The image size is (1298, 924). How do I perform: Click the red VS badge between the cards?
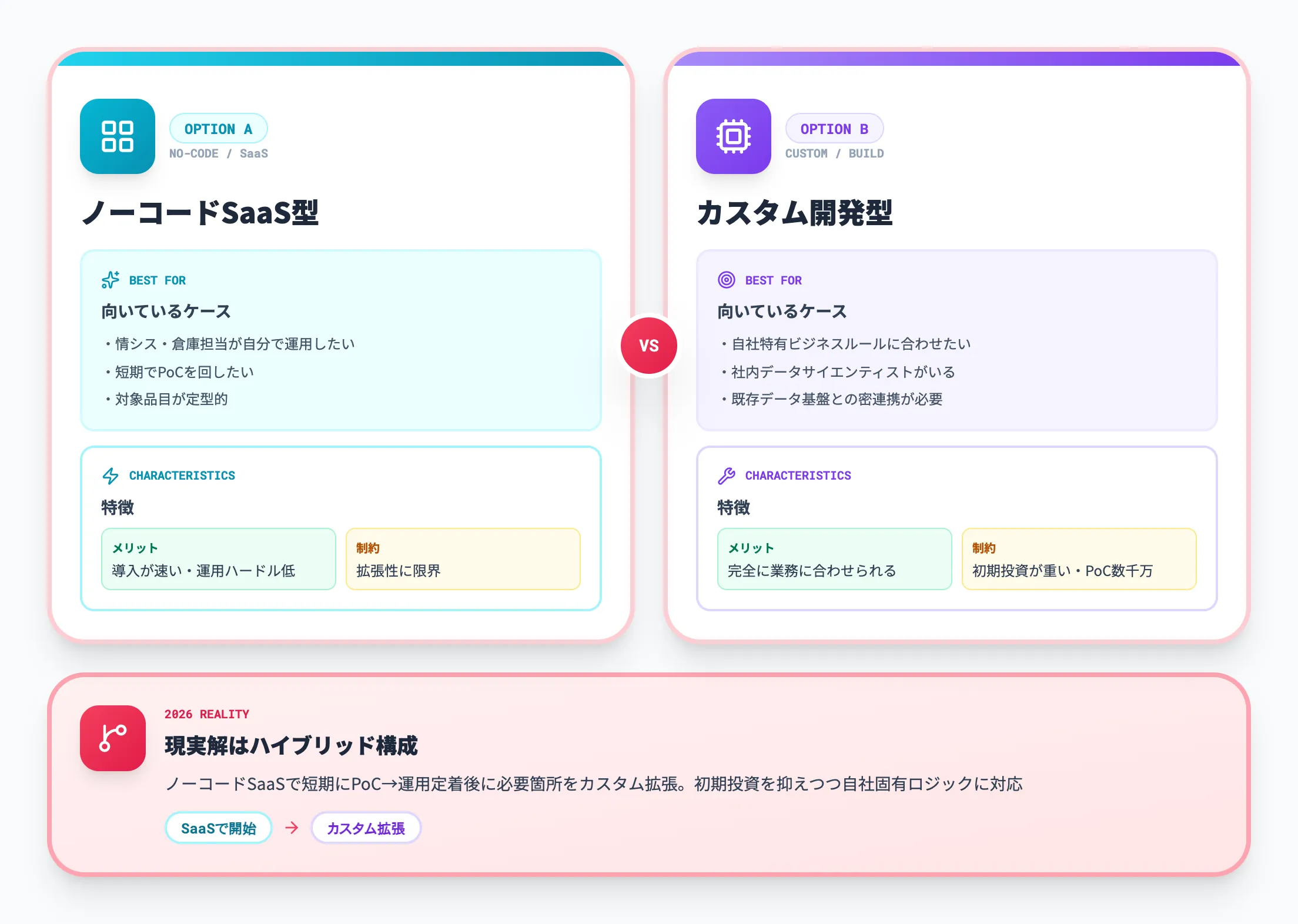[x=648, y=345]
